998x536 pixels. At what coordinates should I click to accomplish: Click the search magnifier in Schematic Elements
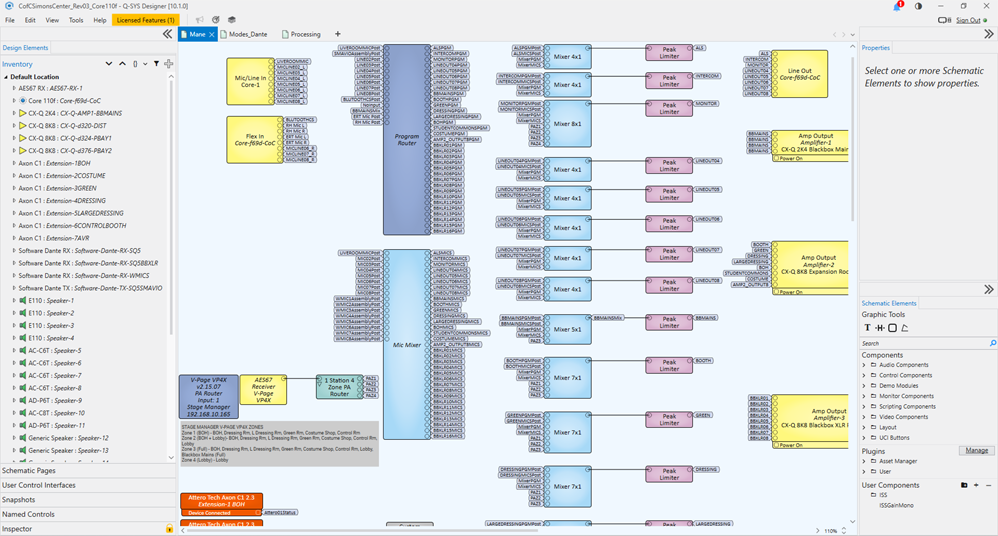coord(992,343)
